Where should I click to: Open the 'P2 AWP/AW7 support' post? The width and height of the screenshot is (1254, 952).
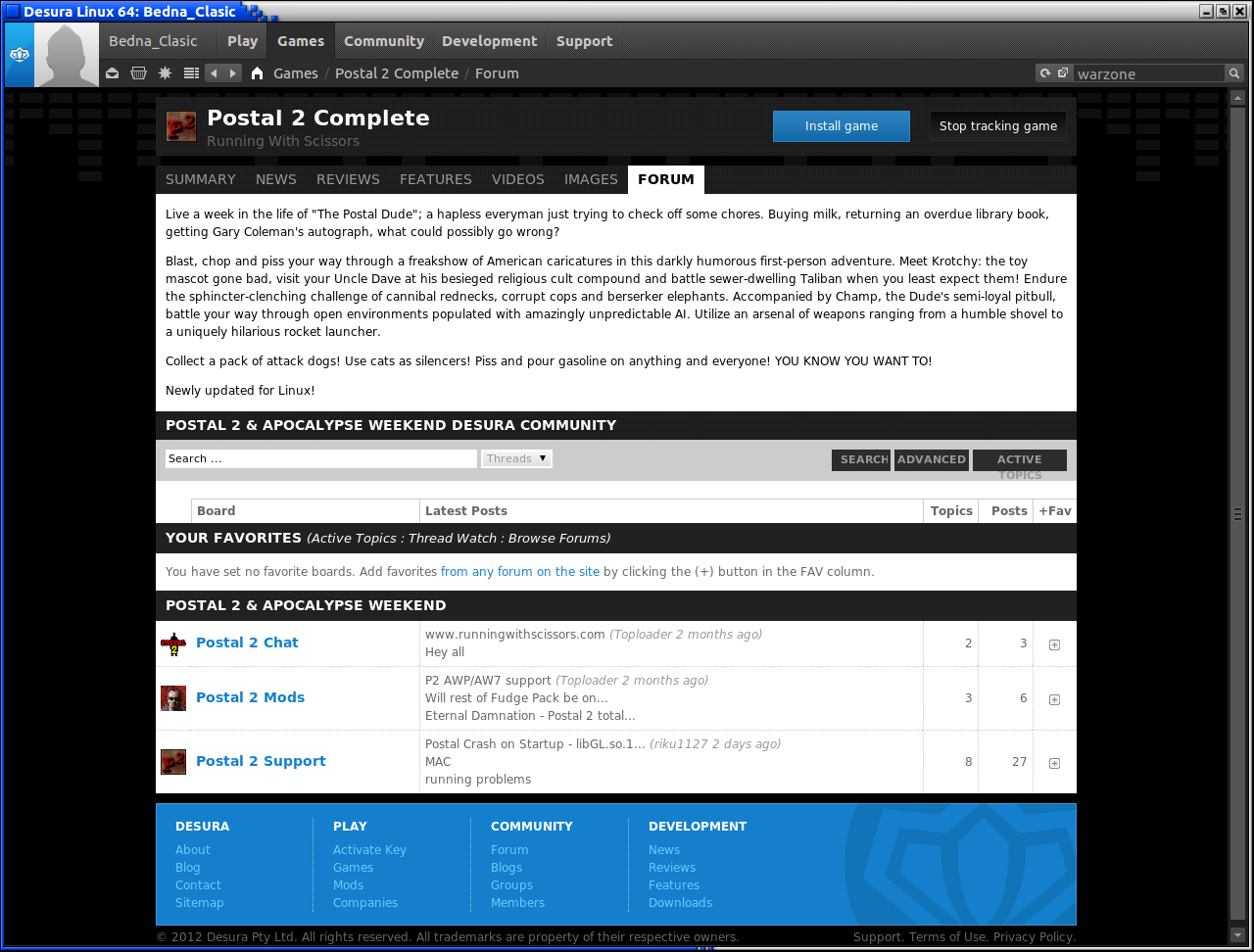(488, 681)
